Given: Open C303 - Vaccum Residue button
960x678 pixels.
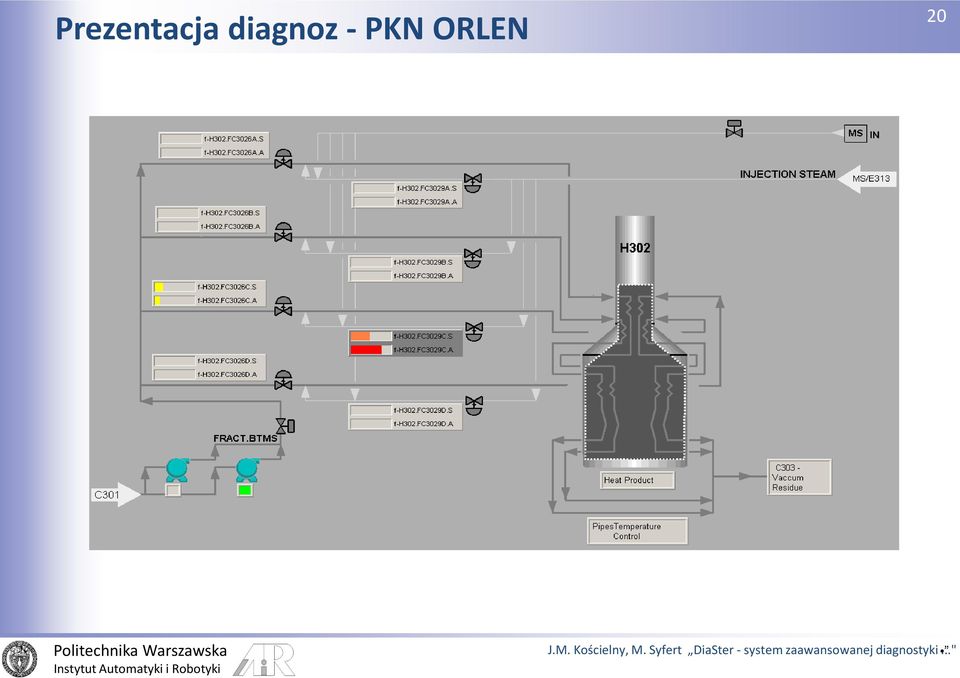Looking at the screenshot, I should click(799, 477).
